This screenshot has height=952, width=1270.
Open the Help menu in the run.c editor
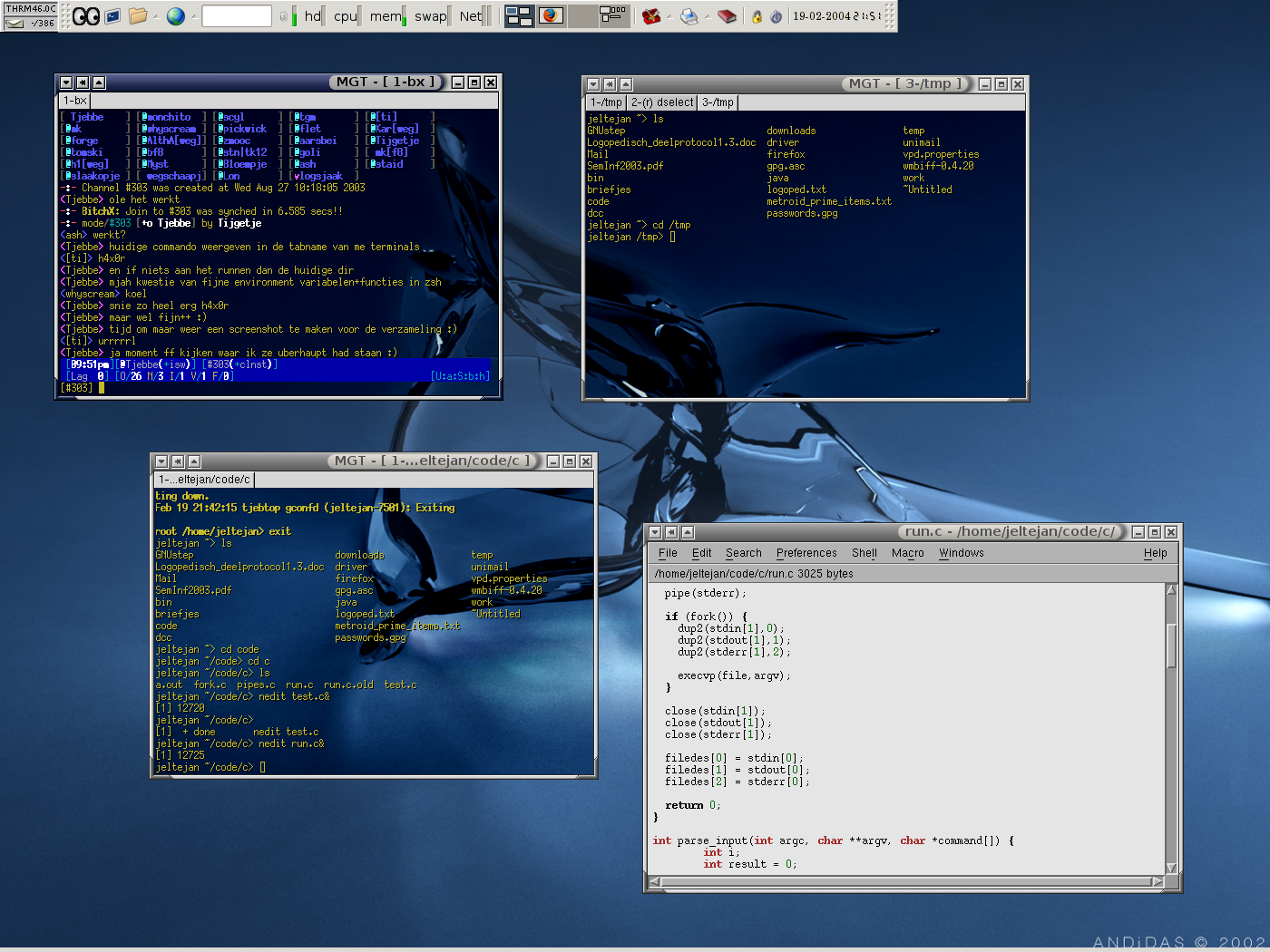tap(1156, 553)
